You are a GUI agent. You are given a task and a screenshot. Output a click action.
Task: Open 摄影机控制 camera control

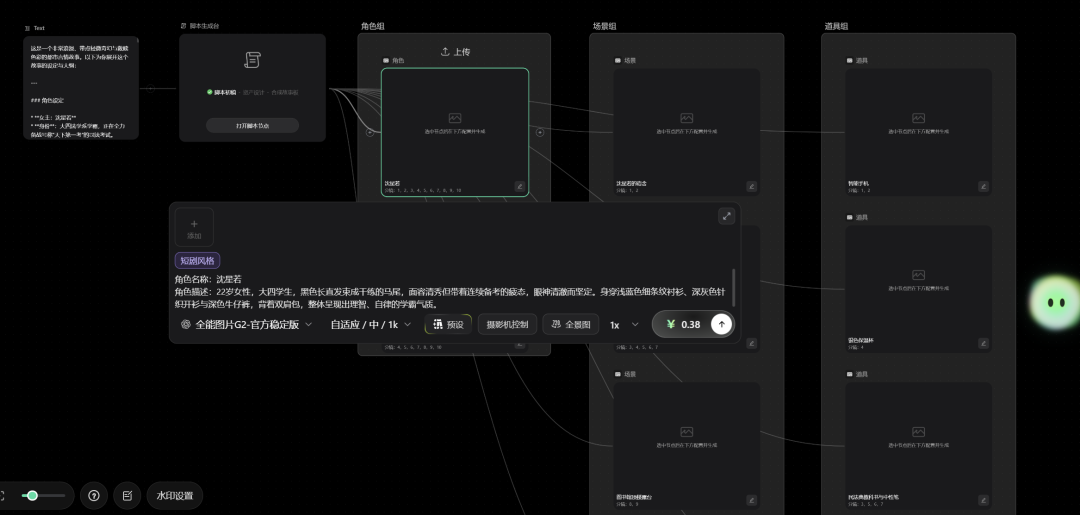(507, 324)
